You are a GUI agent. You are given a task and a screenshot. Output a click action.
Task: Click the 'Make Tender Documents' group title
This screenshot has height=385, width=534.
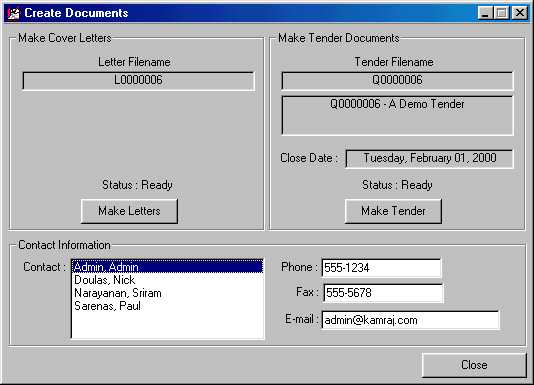click(339, 38)
